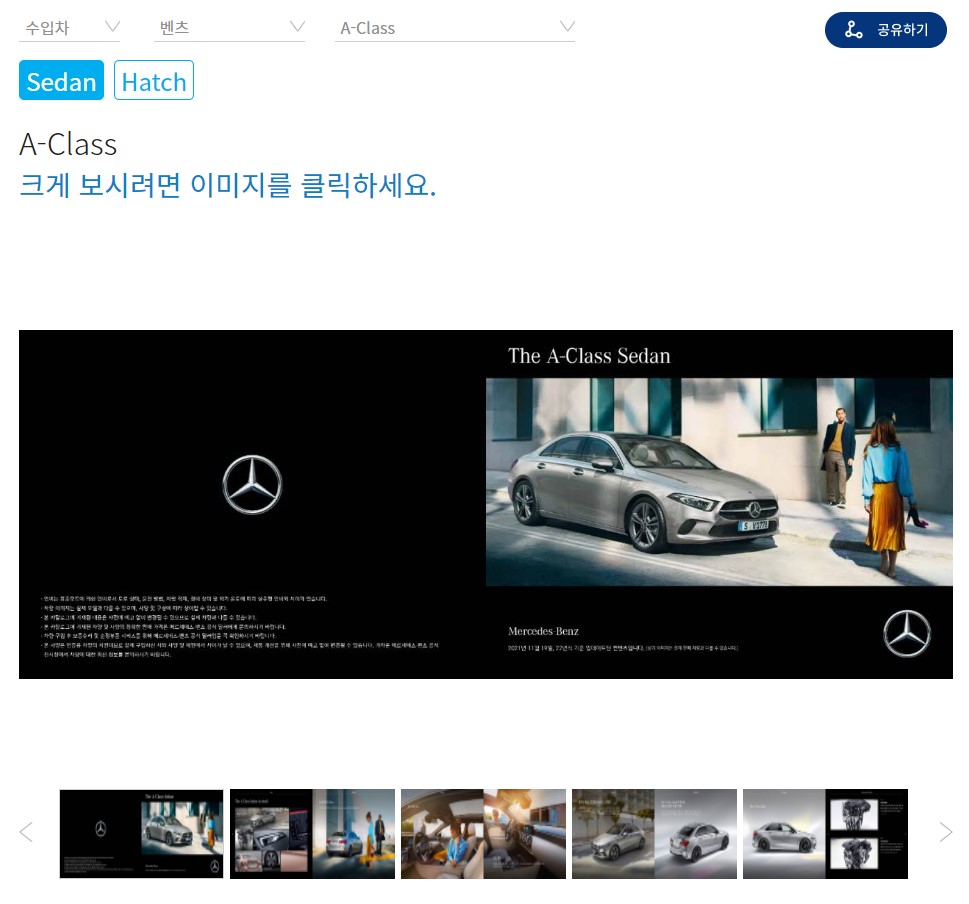Click the 공유하기 share button
The image size is (969, 904).
coord(886,30)
